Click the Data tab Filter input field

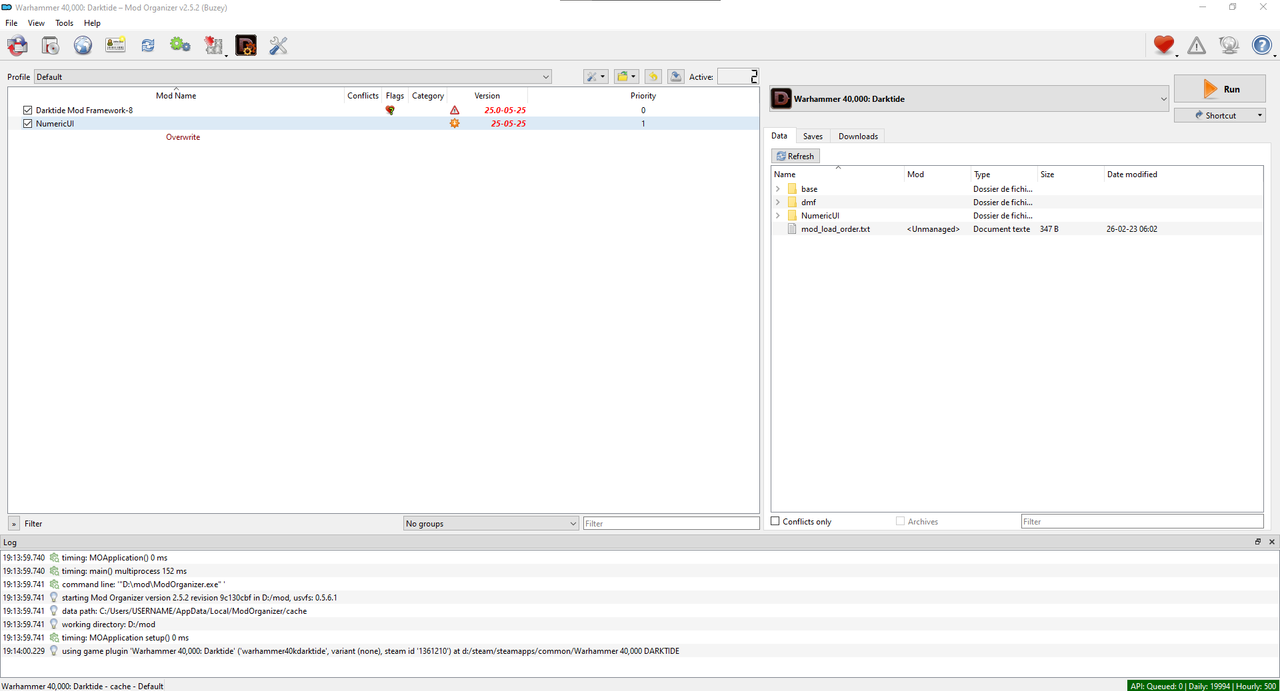click(1143, 521)
